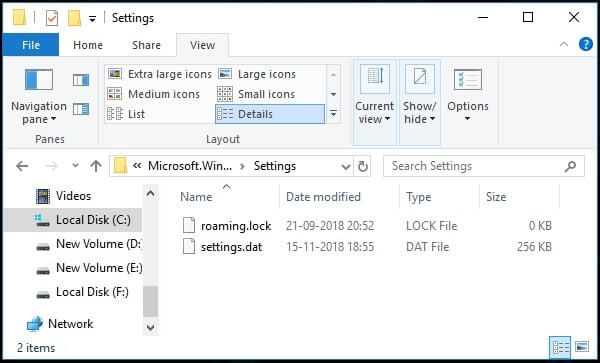Select New Volume (D:) drive
Image resolution: width=600 pixels, height=363 pixels.
tap(89, 244)
